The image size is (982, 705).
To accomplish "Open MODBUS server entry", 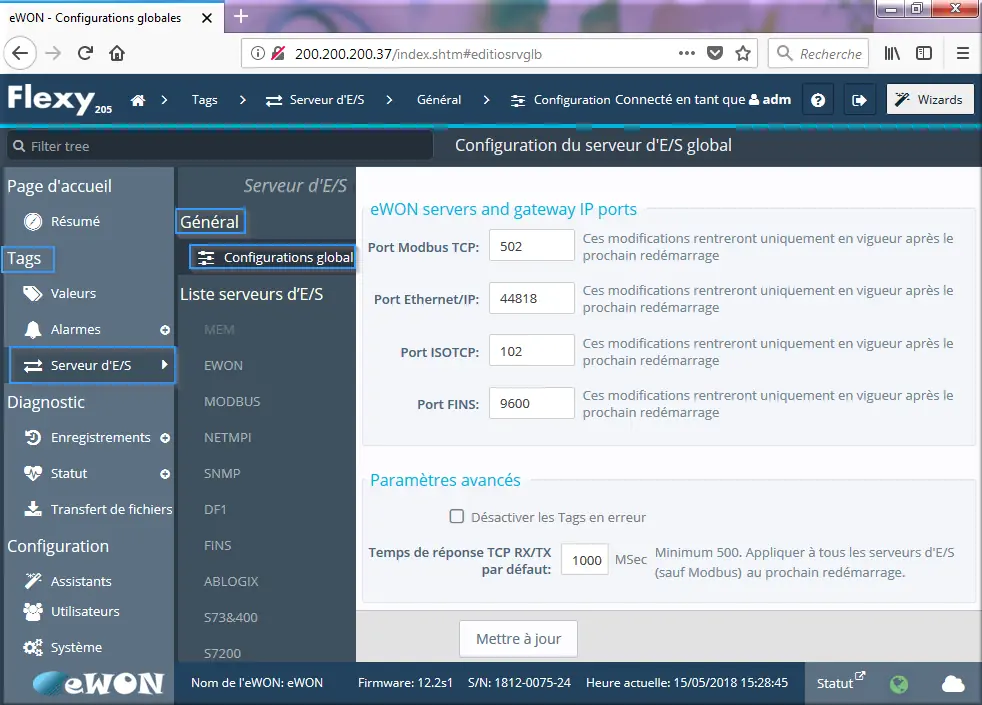I will (x=232, y=401).
